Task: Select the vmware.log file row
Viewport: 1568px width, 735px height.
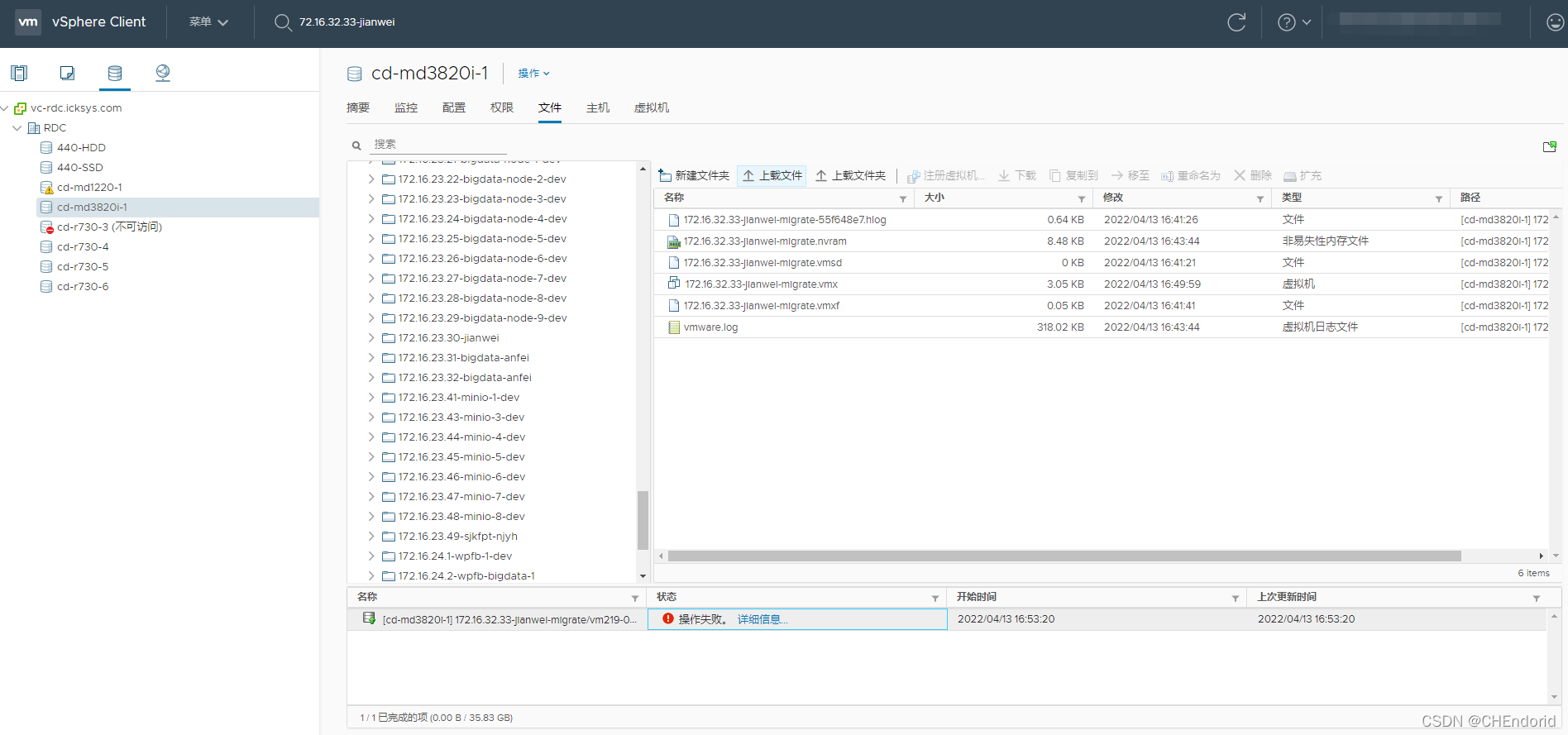Action: (x=1101, y=327)
